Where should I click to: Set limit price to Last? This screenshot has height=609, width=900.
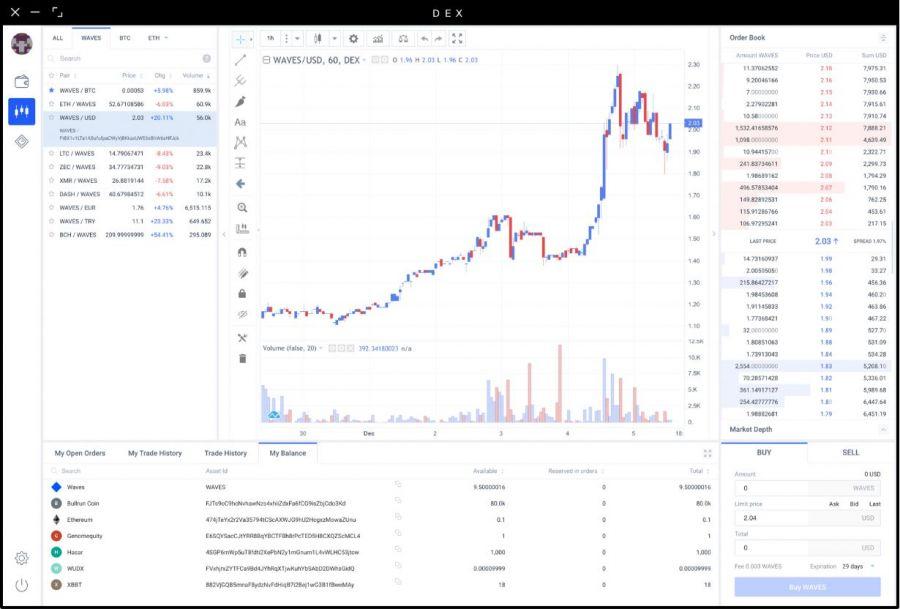[x=874, y=504]
